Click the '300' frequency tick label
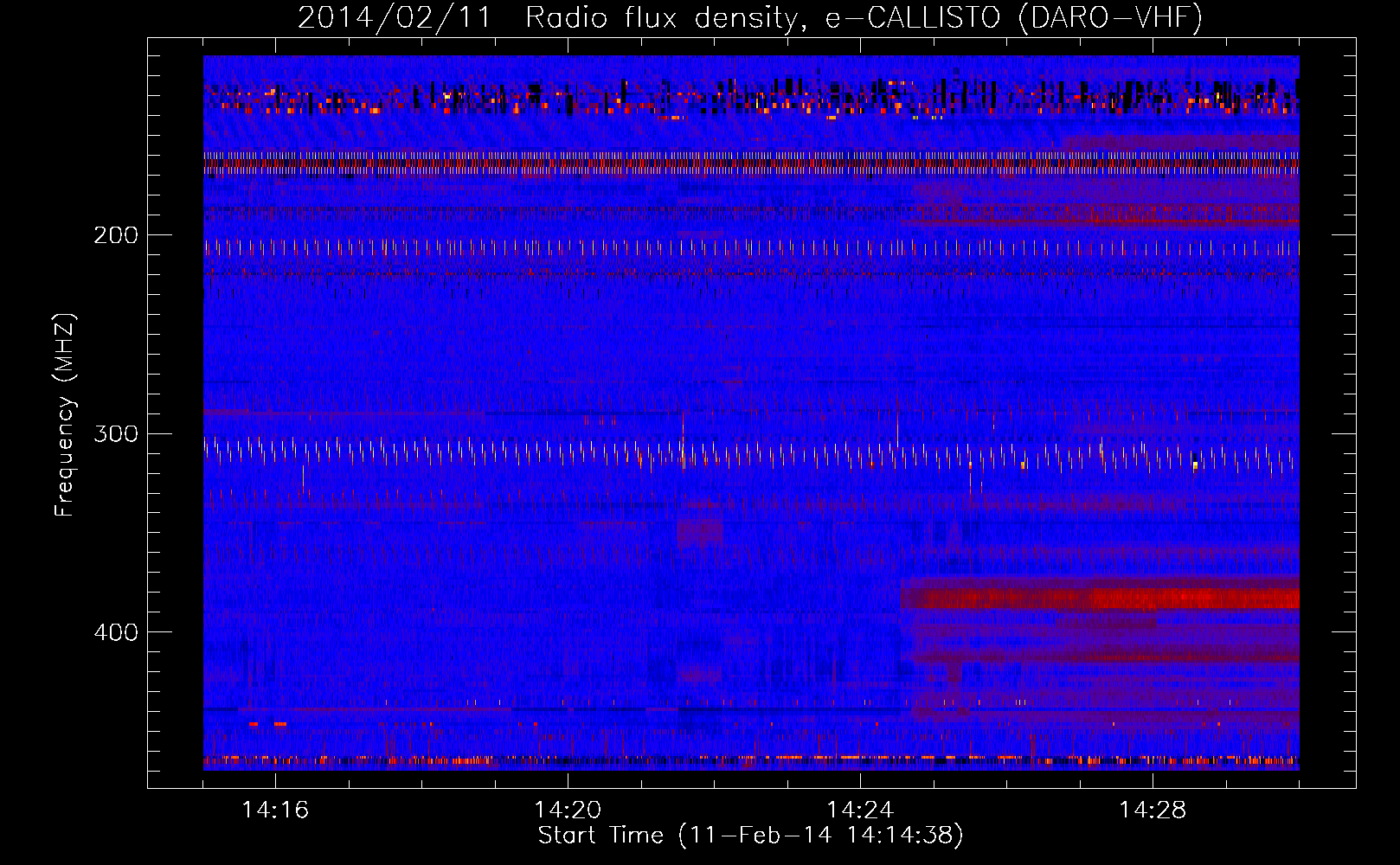 116,433
